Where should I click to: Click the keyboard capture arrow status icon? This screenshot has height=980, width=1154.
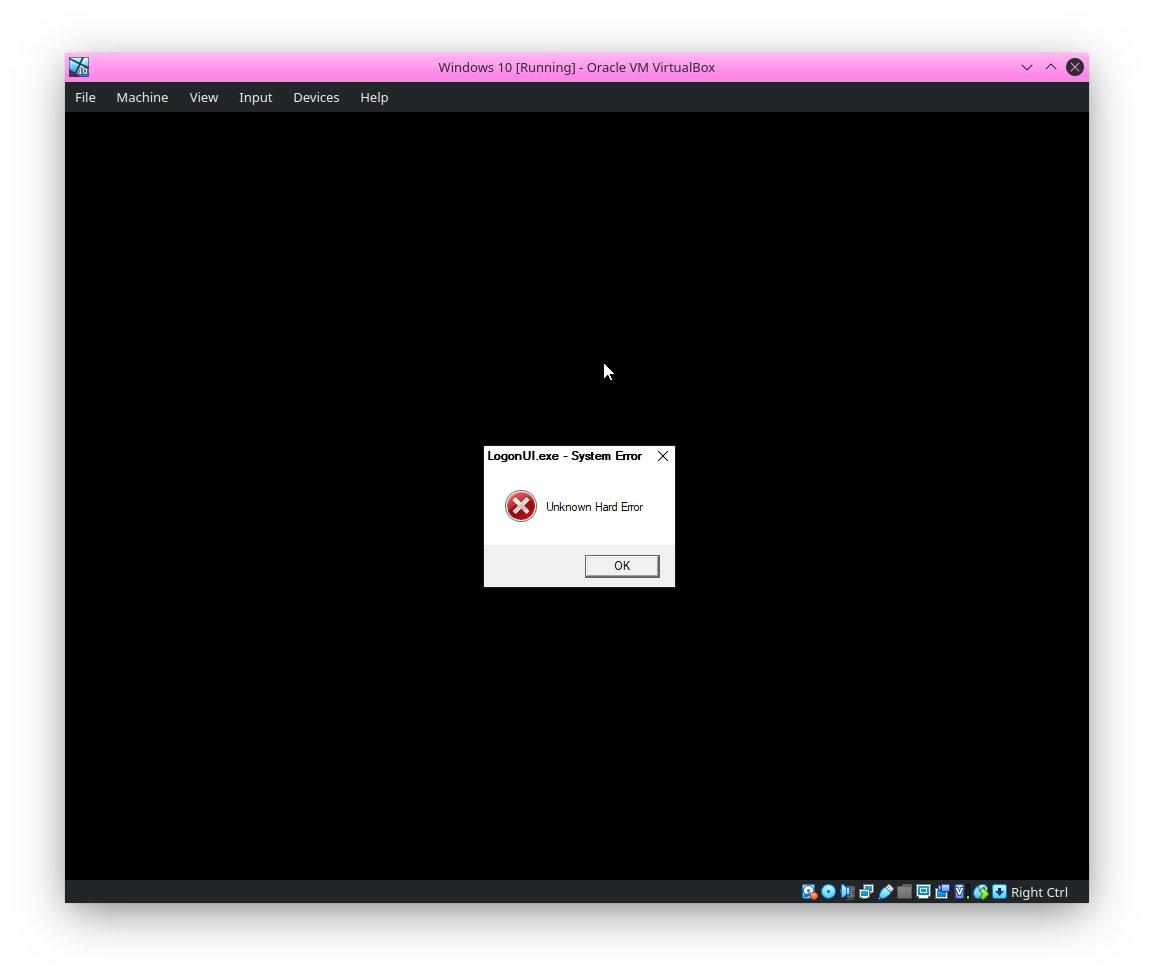(999, 892)
